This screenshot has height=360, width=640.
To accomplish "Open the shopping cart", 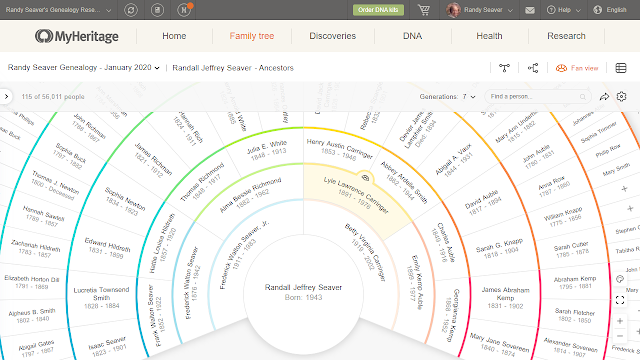I will [x=424, y=10].
